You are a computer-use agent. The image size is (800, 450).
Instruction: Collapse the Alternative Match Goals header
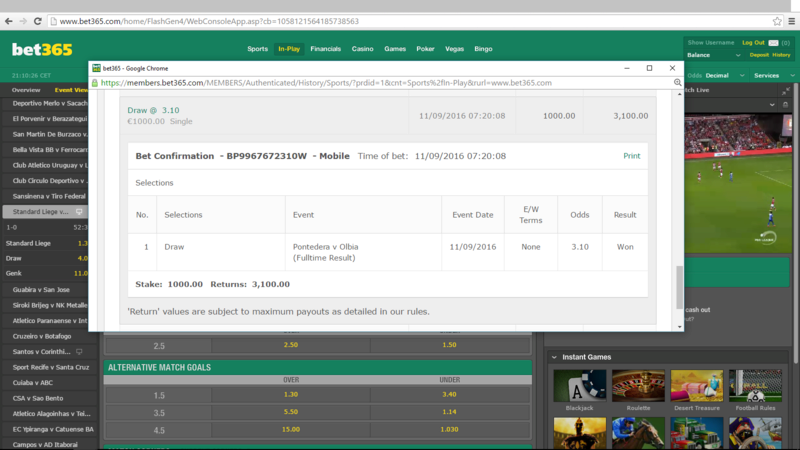tap(318, 367)
